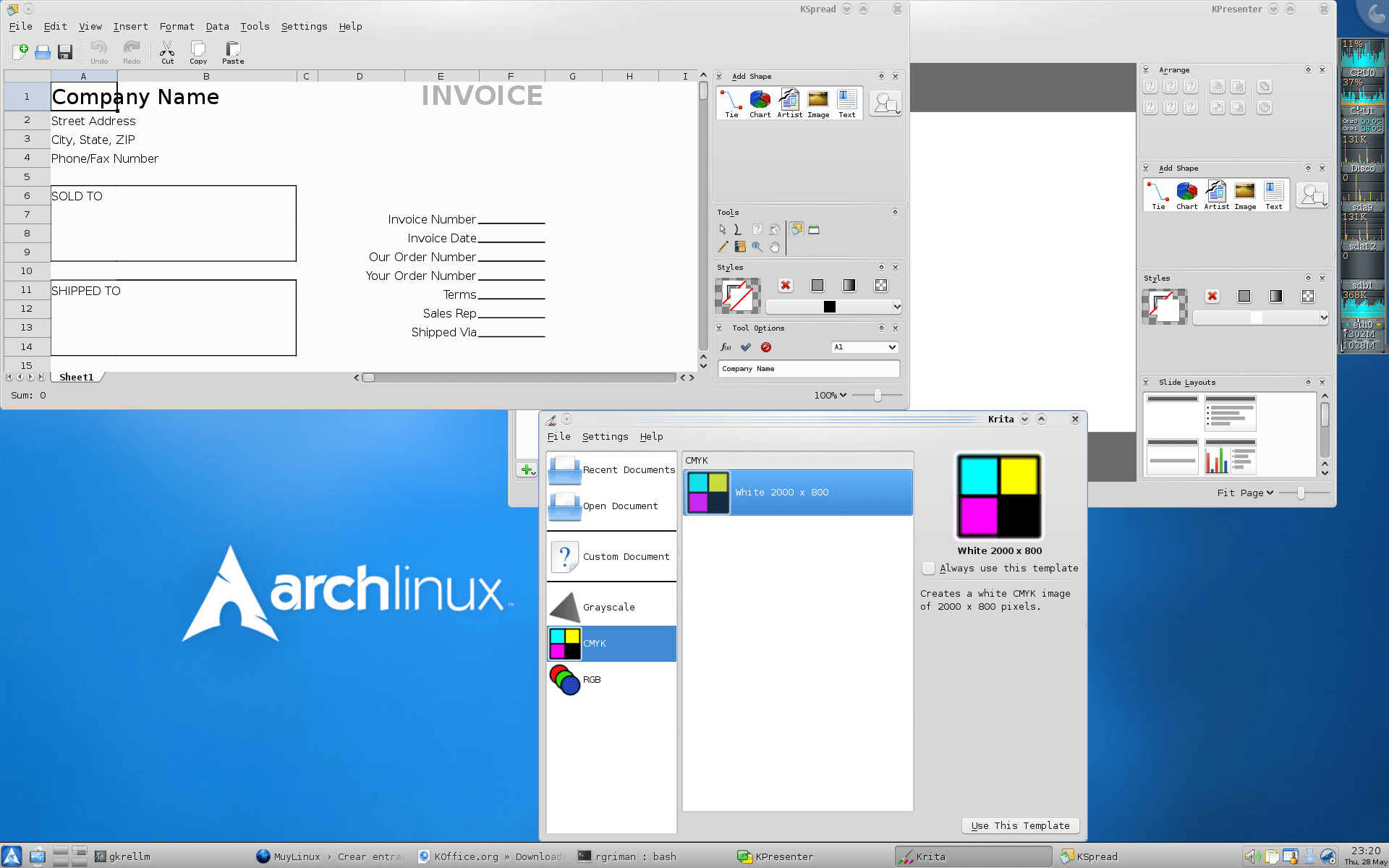
Task: Open Krita's Settings menu
Action: point(605,436)
